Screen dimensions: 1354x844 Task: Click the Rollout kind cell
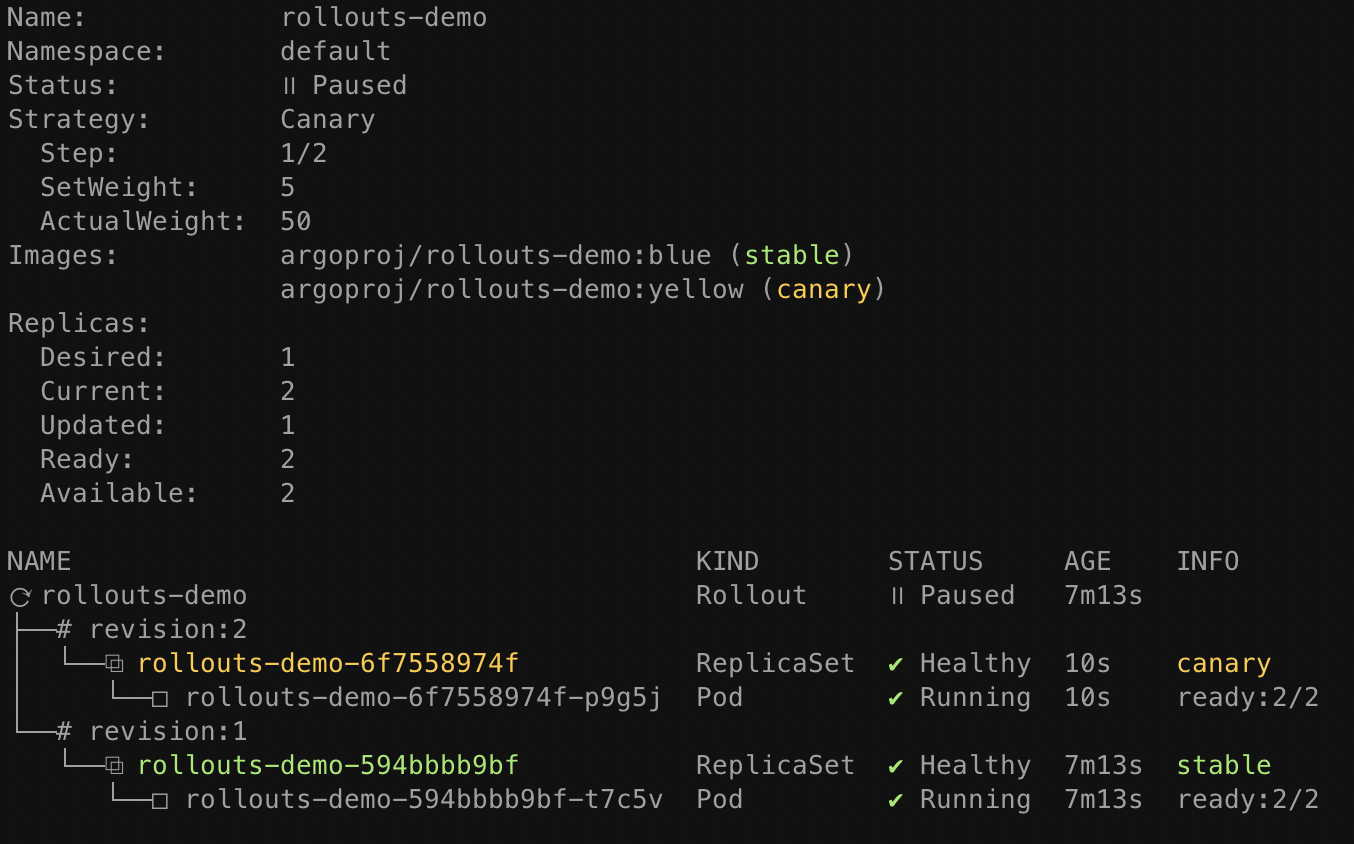(752, 596)
